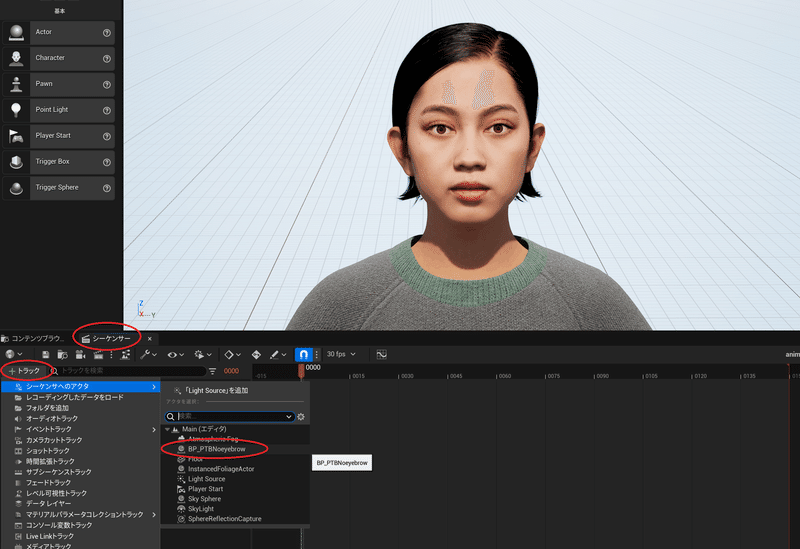The width and height of the screenshot is (800, 549).
Task: Click the Pawn chess piece icon
Action: (16, 84)
